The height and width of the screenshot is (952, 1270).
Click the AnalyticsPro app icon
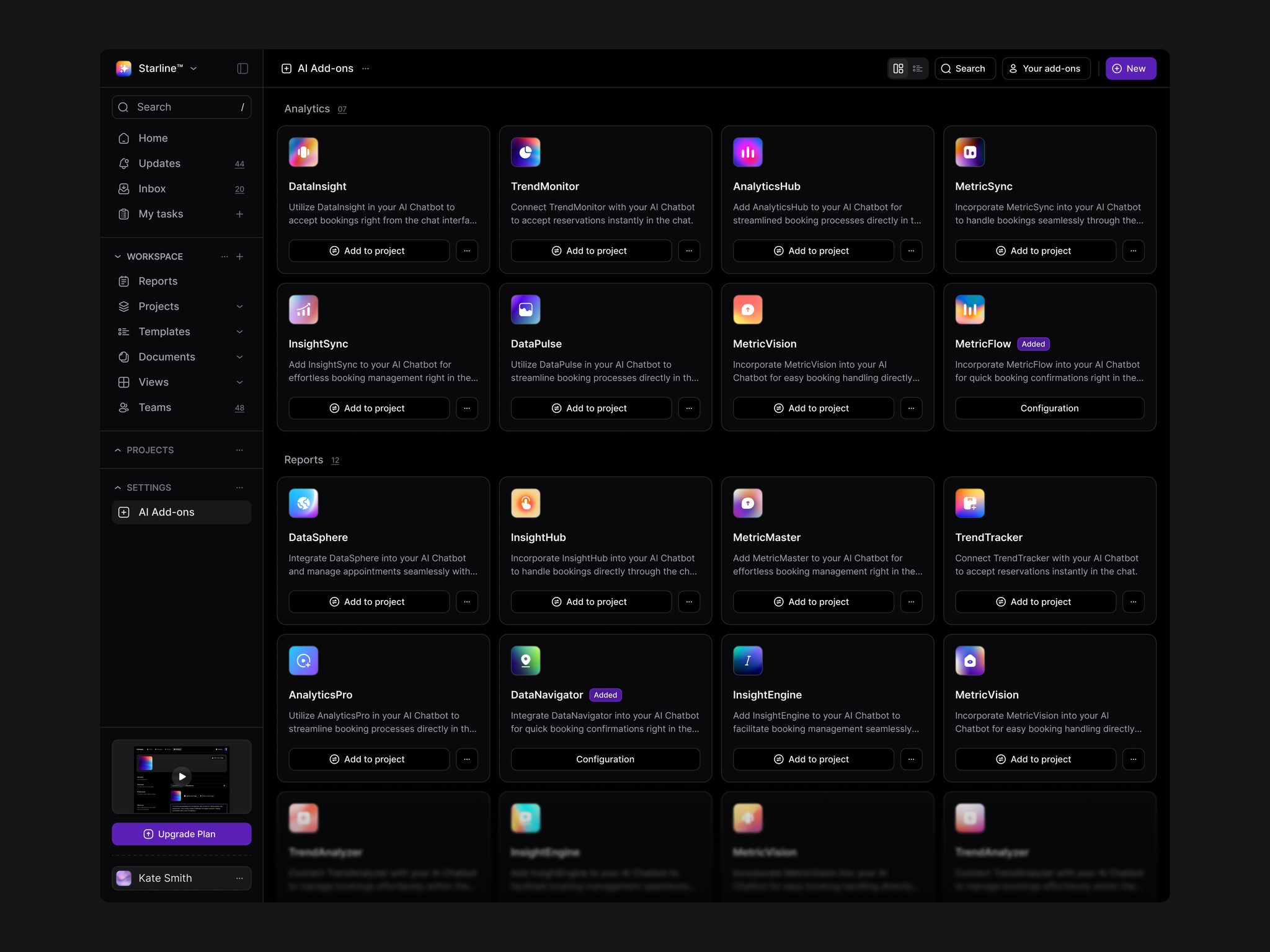pos(303,660)
